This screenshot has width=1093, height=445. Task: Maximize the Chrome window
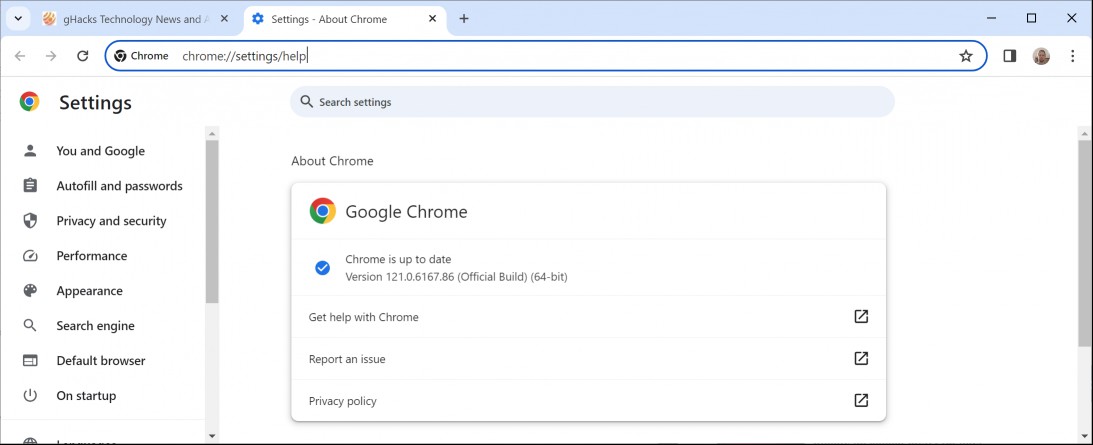click(x=1032, y=19)
